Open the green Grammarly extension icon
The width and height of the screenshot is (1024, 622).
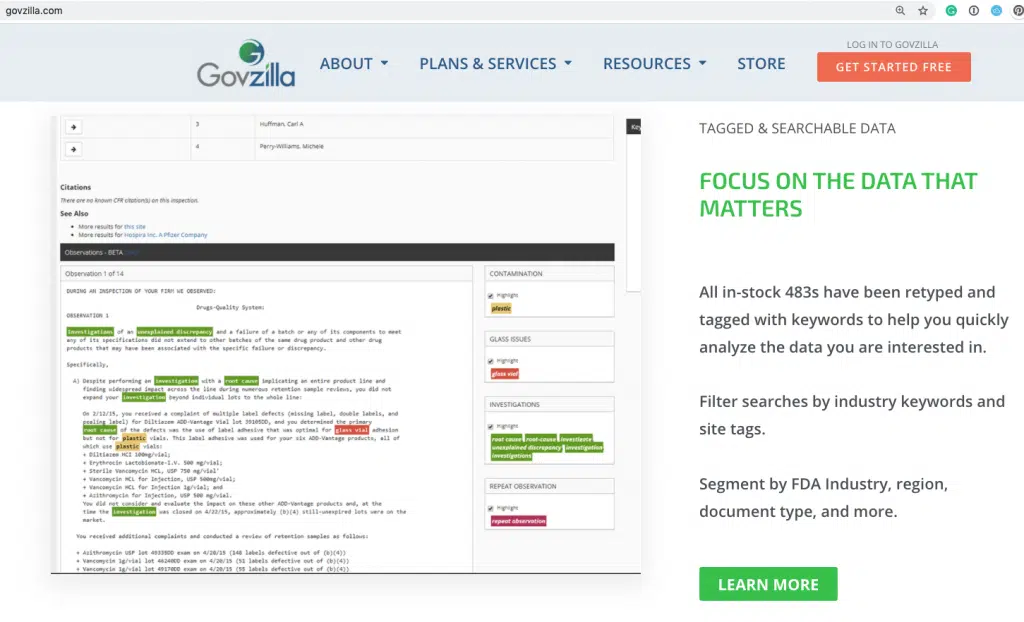click(x=951, y=10)
